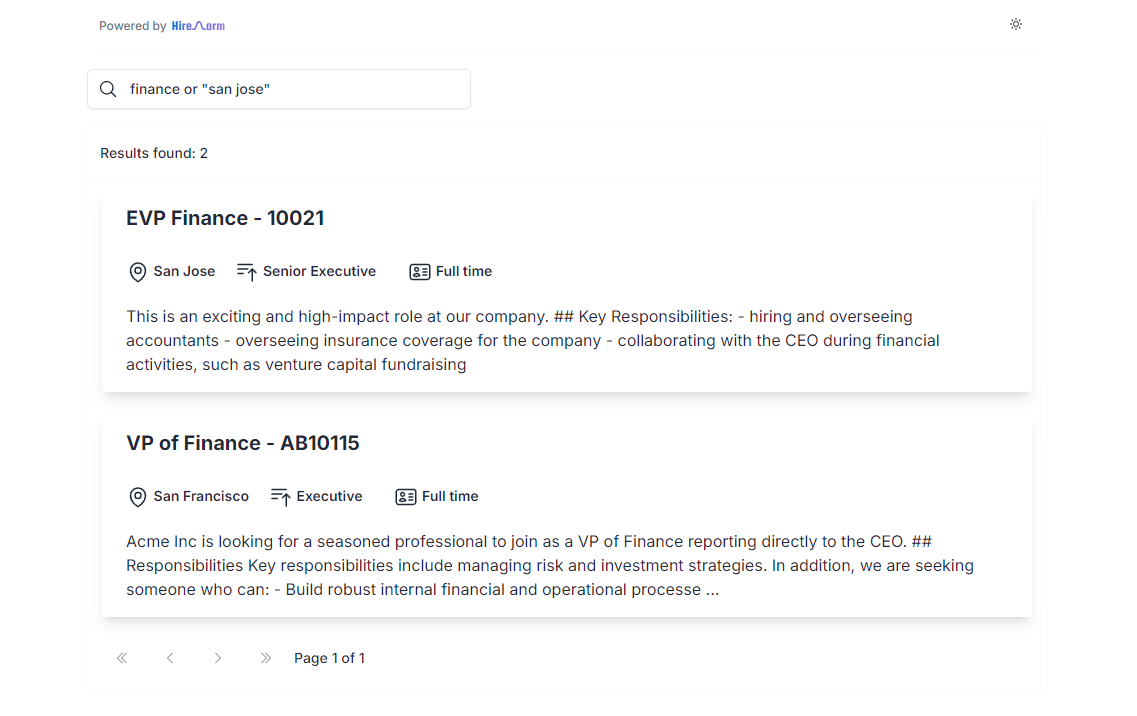Open the VP of Finance - AB10115 job title

(x=242, y=443)
